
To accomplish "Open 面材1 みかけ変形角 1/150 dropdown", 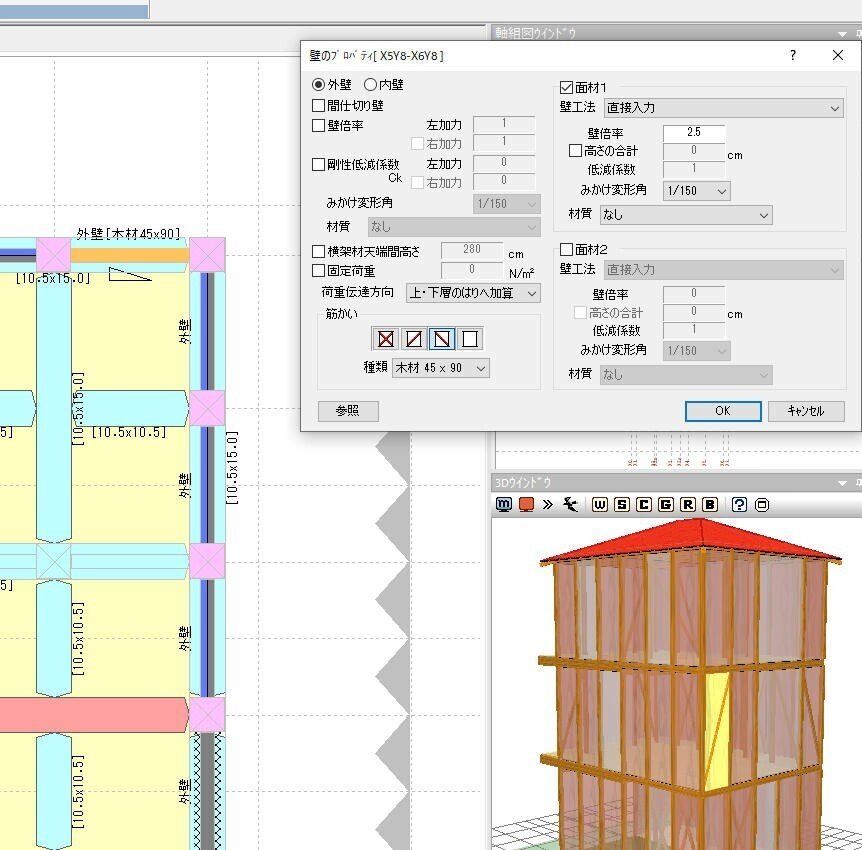I will point(697,191).
